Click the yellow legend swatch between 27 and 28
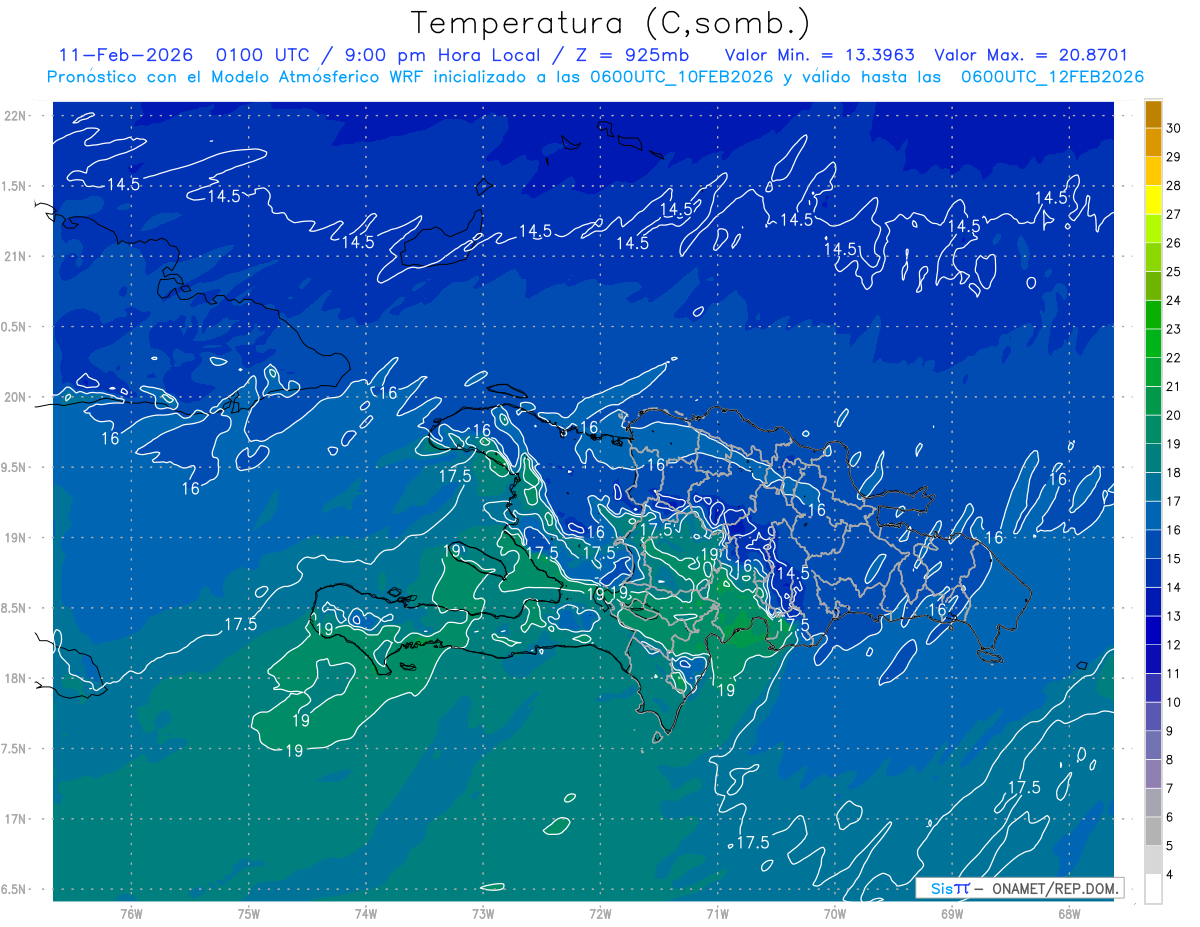This screenshot has height=927, width=1200. tap(1153, 200)
